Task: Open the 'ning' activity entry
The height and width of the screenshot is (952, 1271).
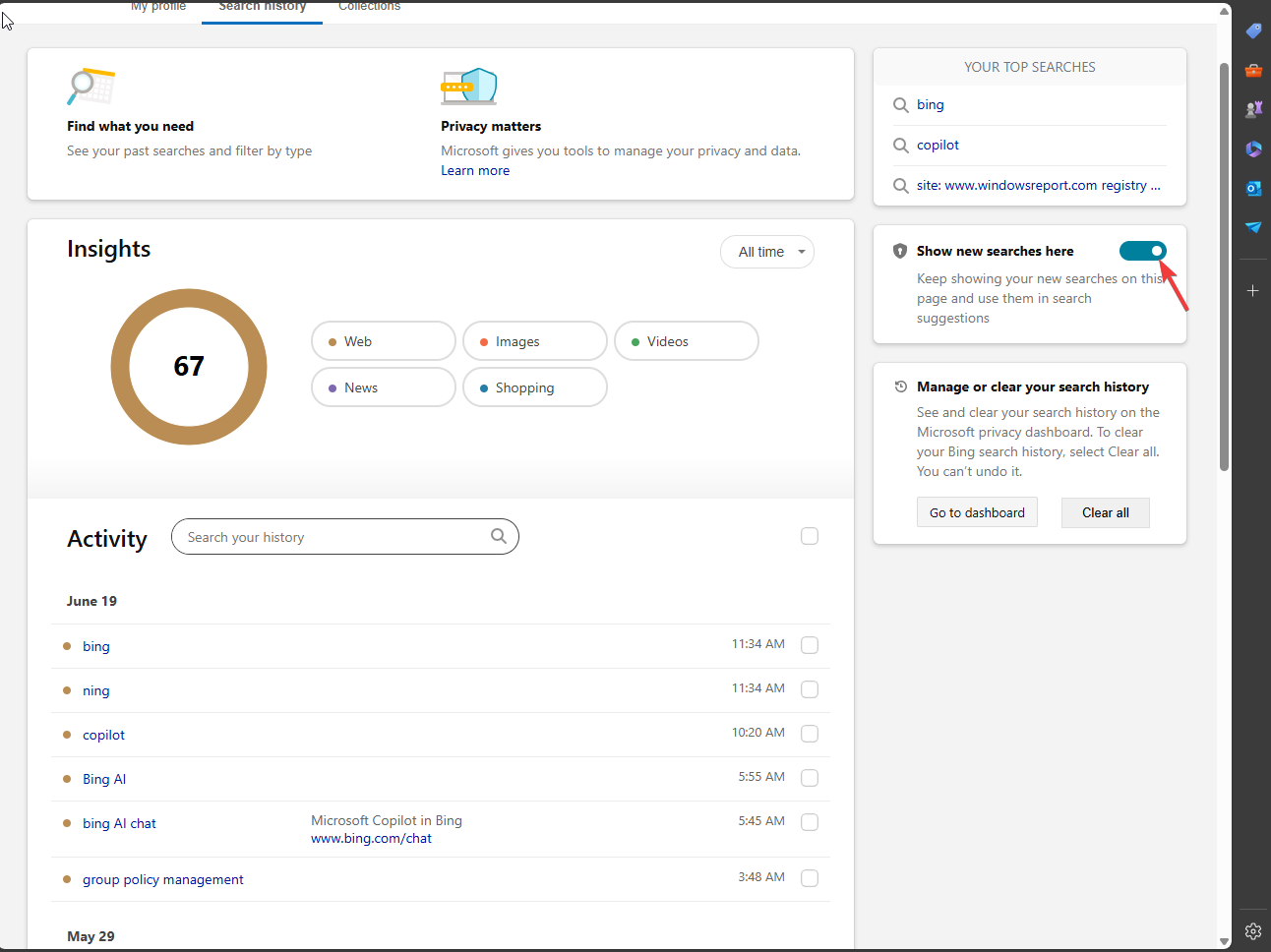Action: click(x=96, y=690)
